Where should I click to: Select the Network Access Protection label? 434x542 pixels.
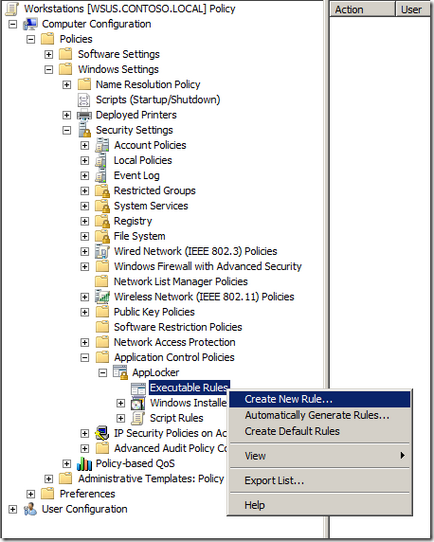click(174, 342)
